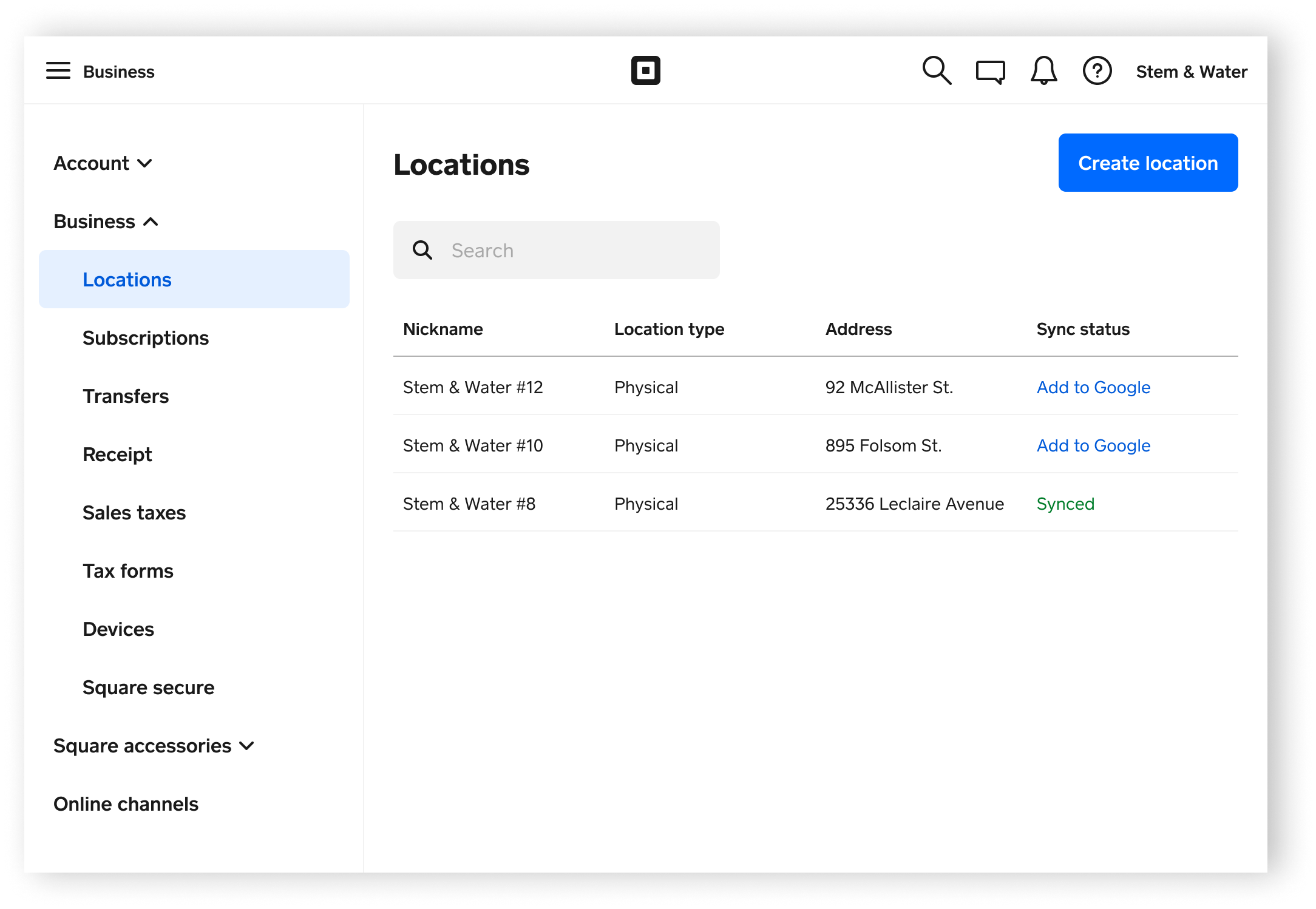The image size is (1316, 909).
Task: Add Stem & Water #10 to Google
Action: (x=1093, y=445)
